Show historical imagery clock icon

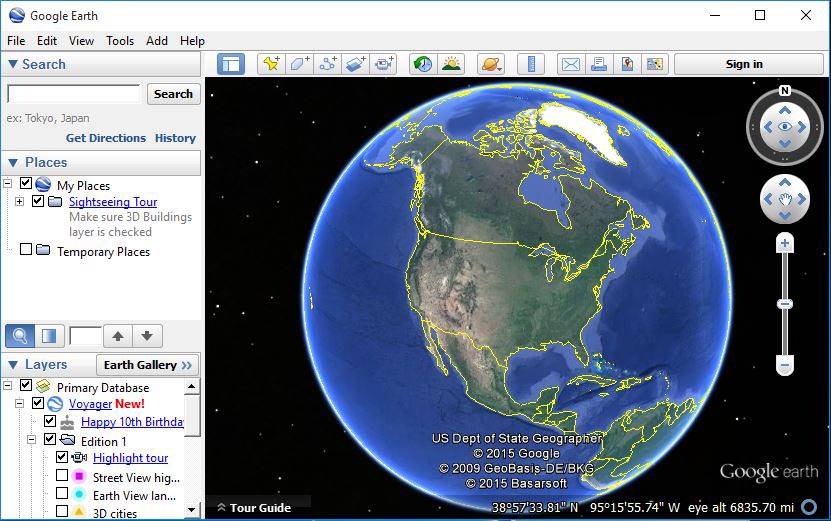click(x=423, y=64)
